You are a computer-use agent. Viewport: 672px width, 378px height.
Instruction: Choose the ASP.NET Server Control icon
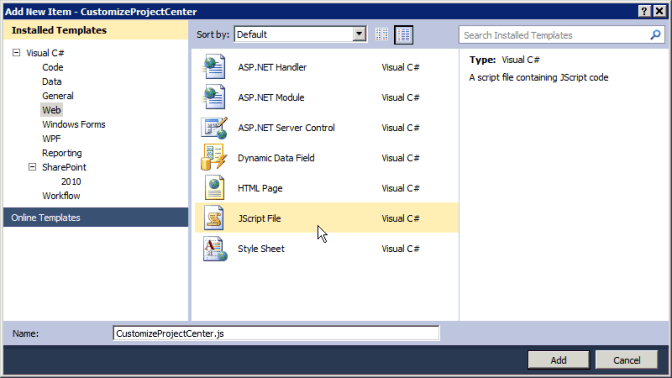tap(214, 128)
